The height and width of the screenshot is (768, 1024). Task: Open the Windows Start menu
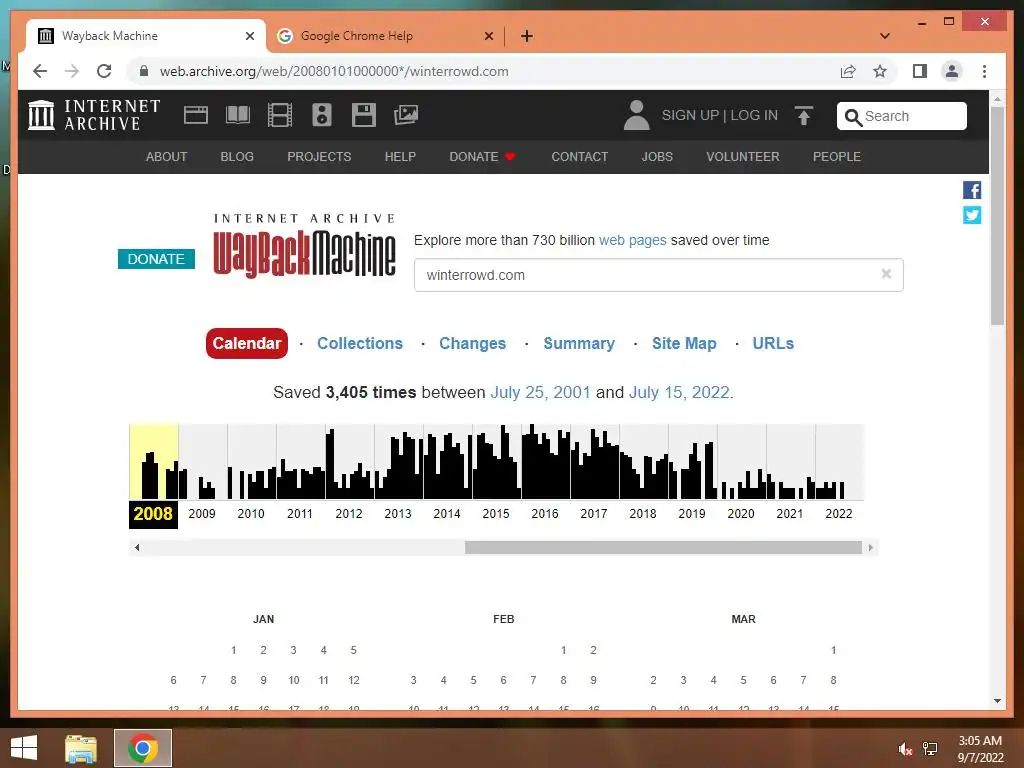24,748
